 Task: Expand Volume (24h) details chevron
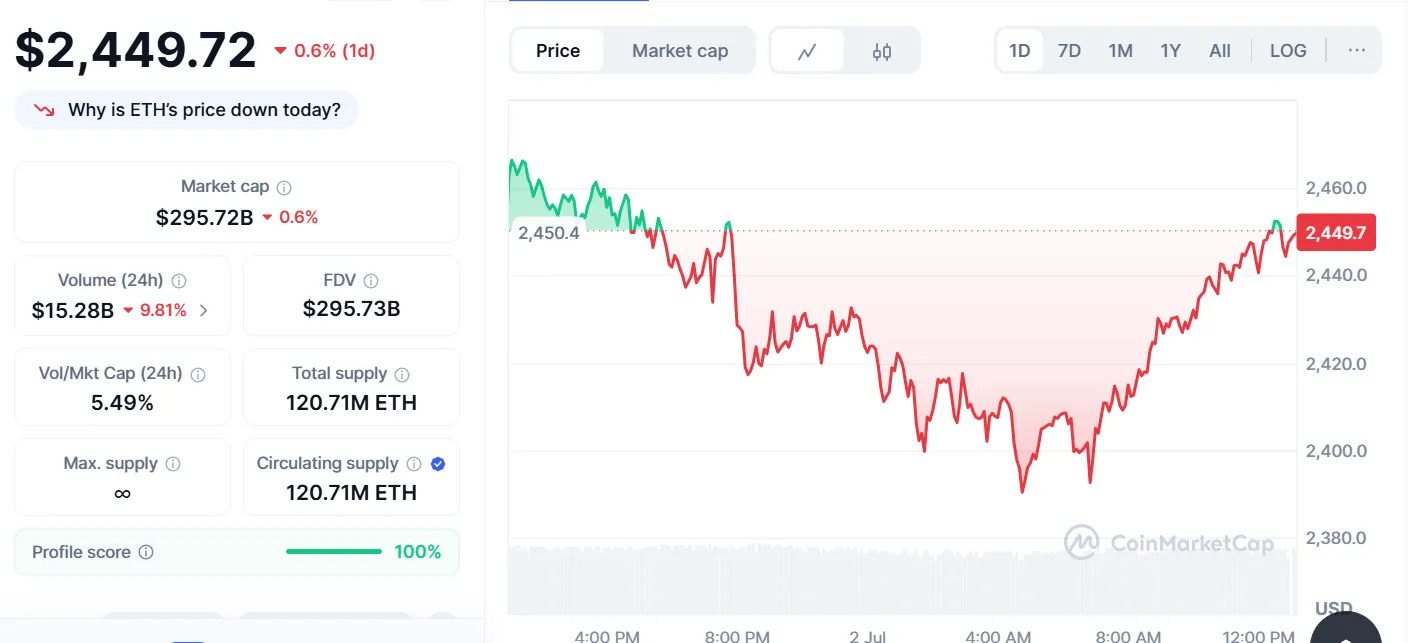pos(204,310)
